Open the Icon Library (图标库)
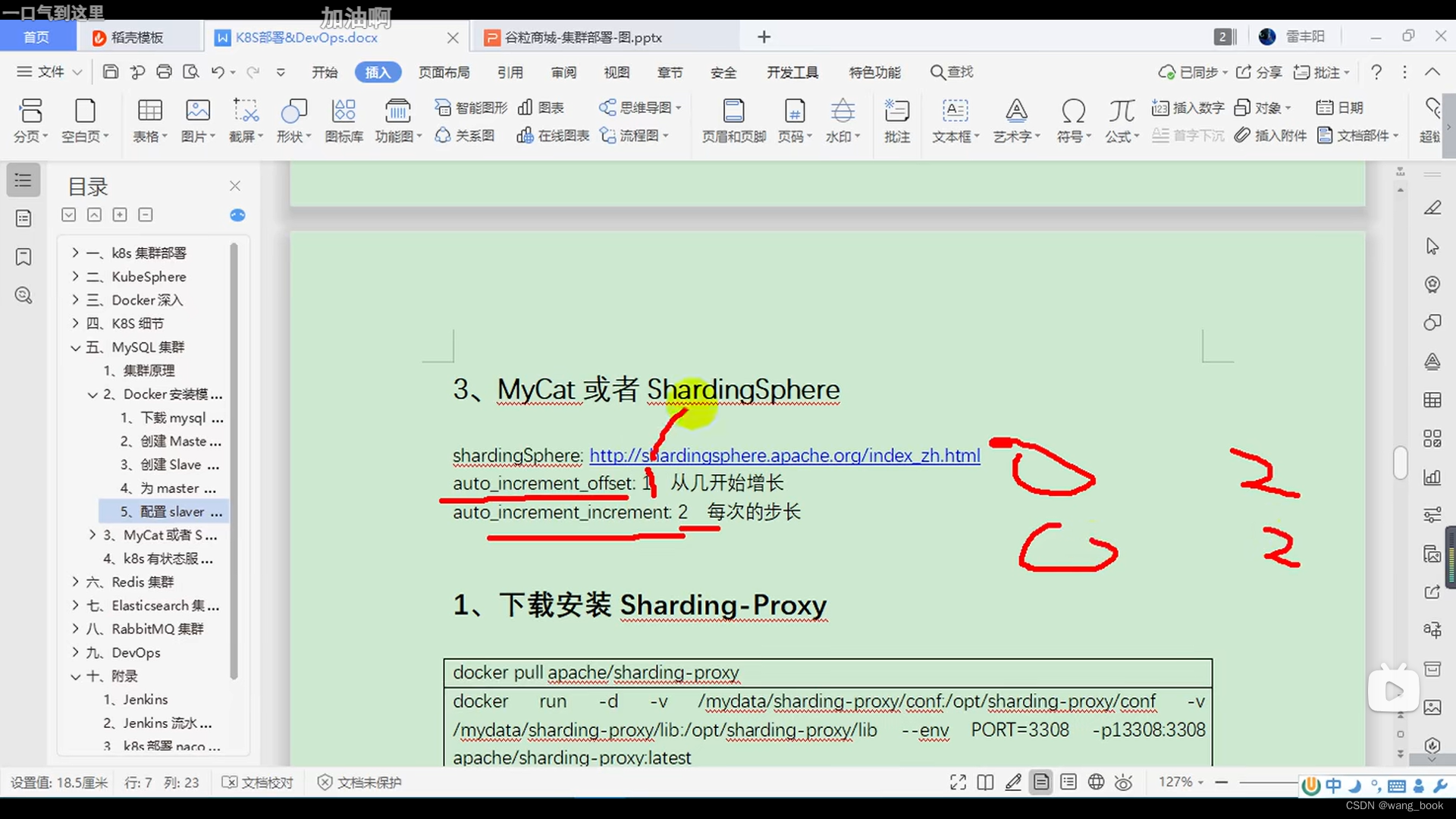Viewport: 1456px width, 819px height. 344,120
